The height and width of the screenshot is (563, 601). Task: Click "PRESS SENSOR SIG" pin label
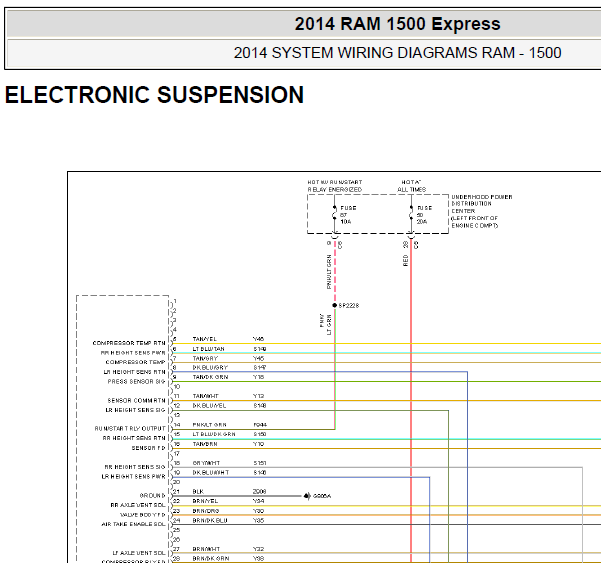point(136,381)
